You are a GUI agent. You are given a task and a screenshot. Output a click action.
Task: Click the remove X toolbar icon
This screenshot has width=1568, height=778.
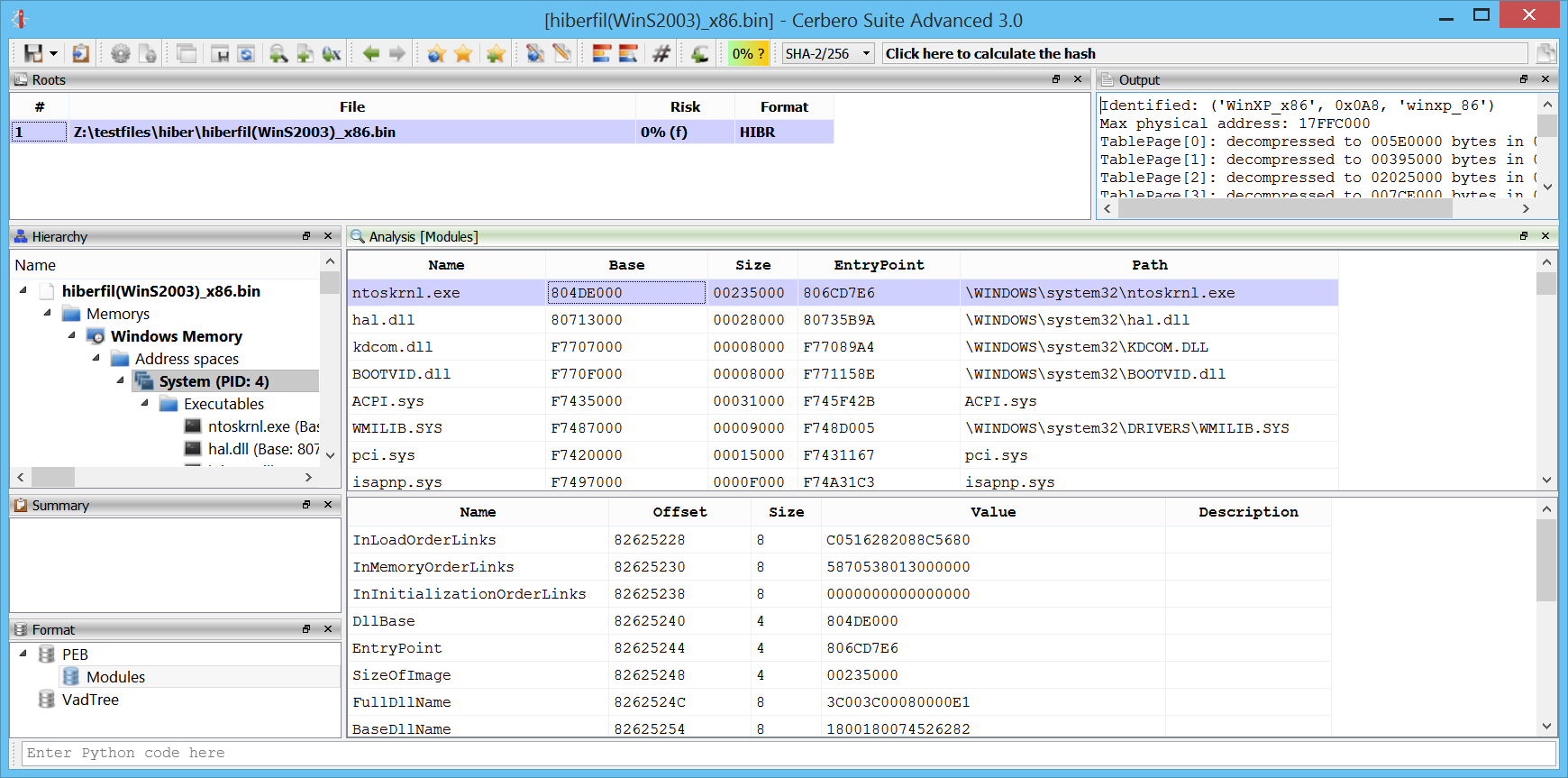pos(332,53)
